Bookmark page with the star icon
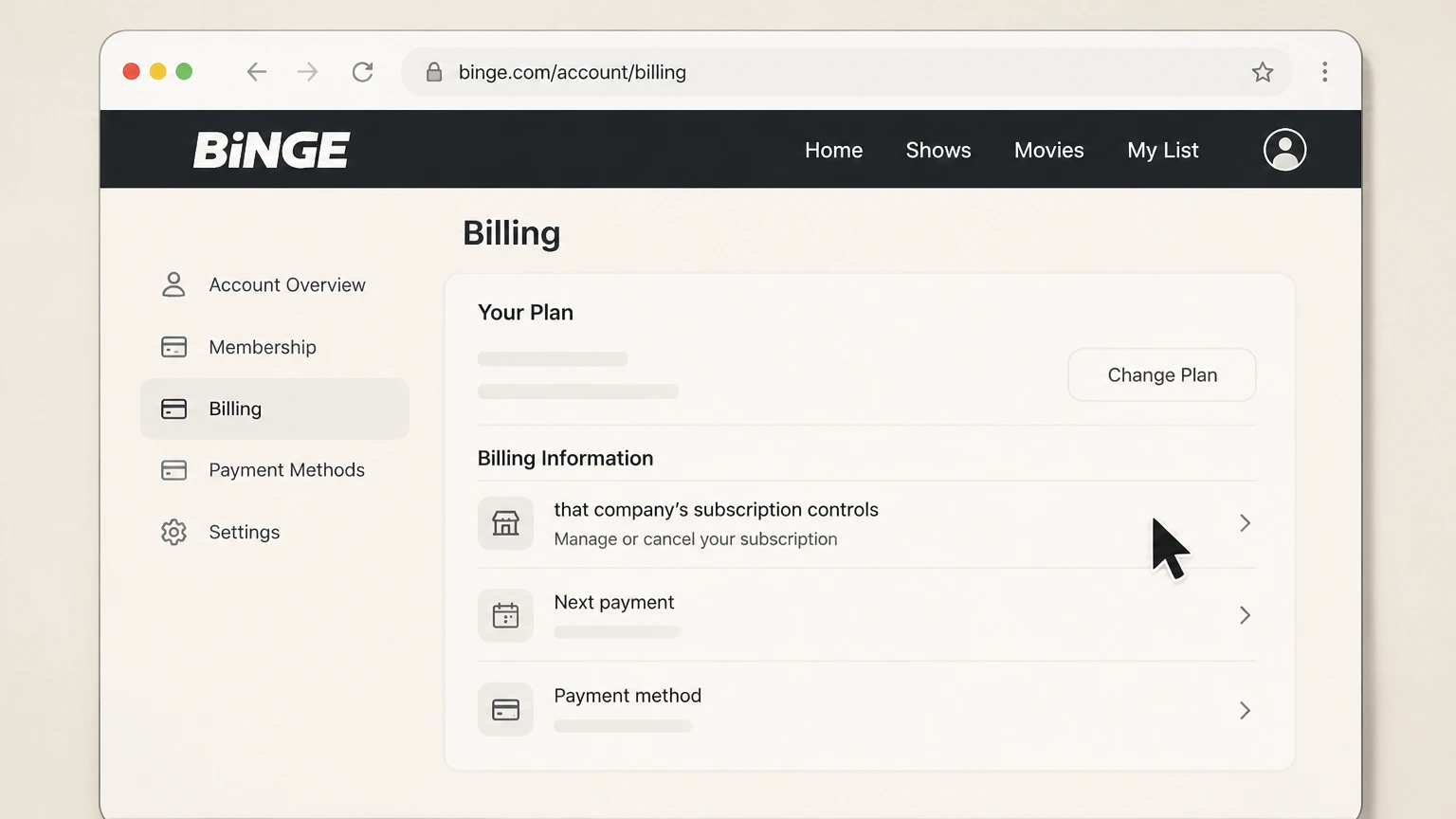This screenshot has height=819, width=1456. pos(1262,72)
